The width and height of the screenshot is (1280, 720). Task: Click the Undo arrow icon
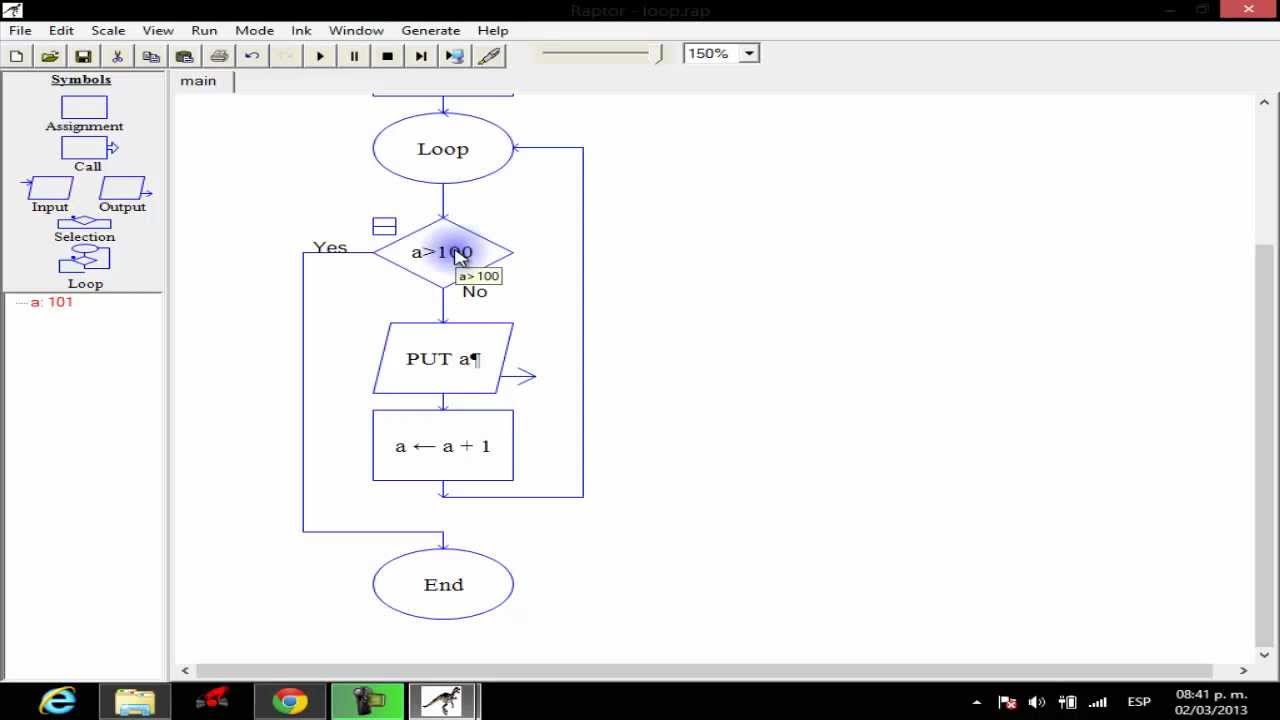252,56
